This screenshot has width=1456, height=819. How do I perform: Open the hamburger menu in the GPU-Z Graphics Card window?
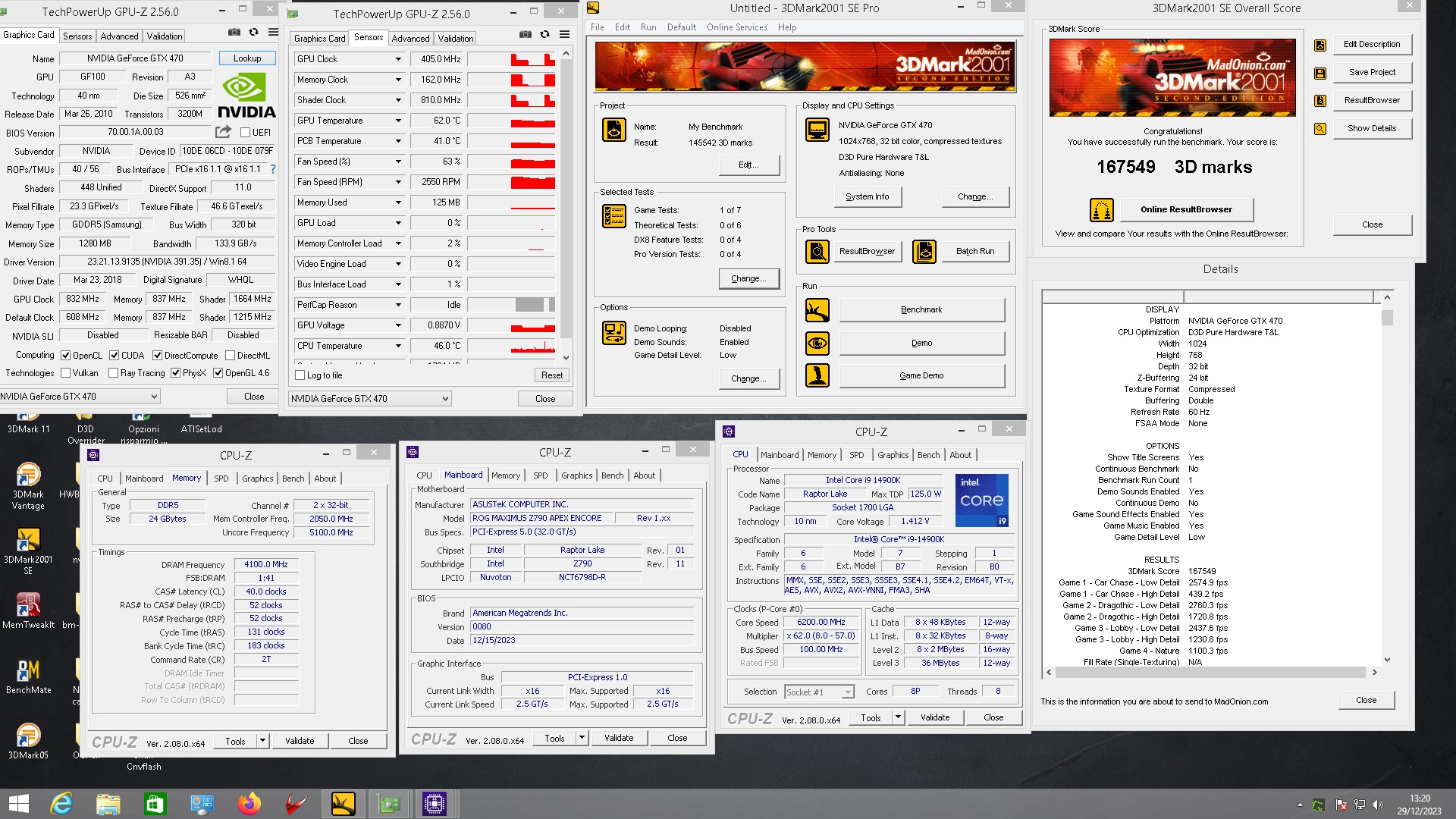[x=273, y=33]
